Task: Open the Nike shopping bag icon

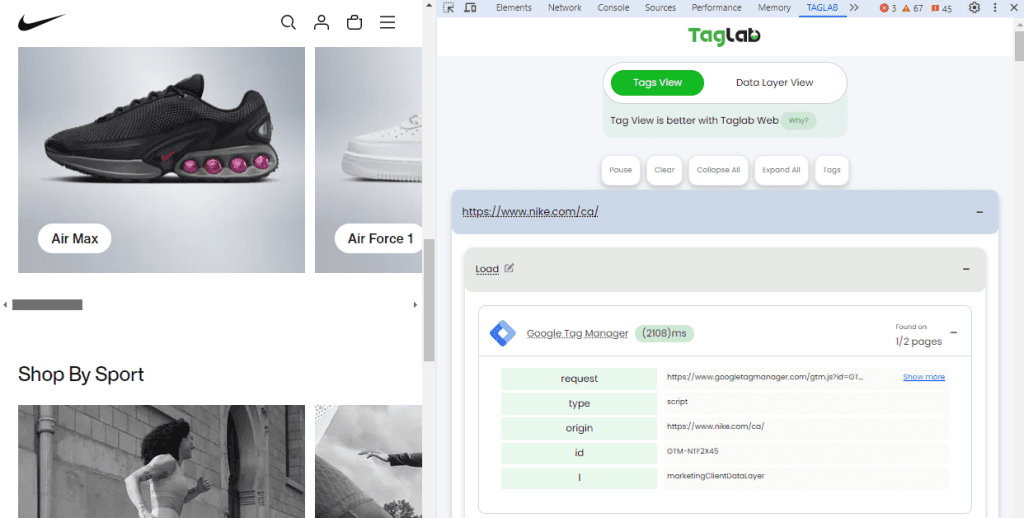Action: click(355, 22)
